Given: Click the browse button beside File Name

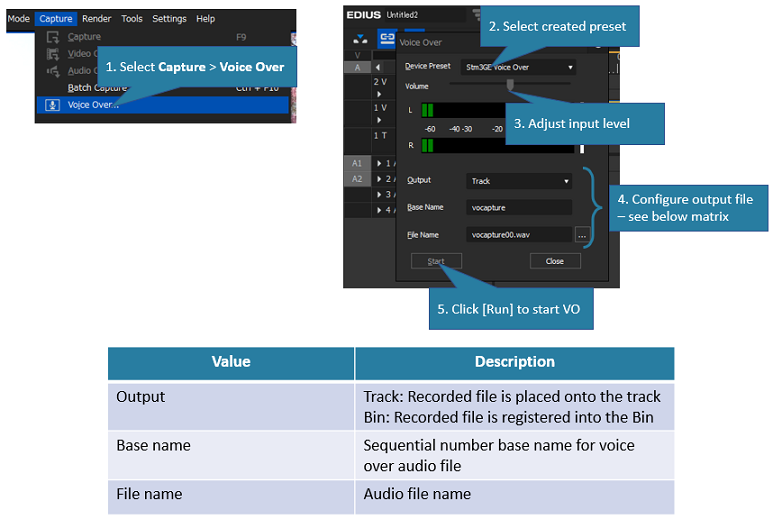Looking at the screenshot, I should coord(582,235).
